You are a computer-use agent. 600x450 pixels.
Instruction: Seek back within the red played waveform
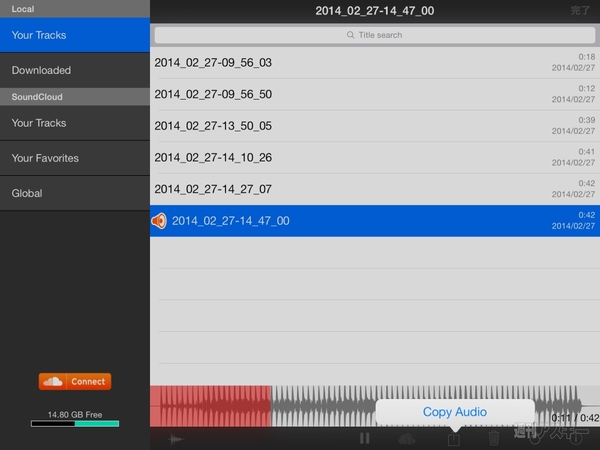(x=210, y=406)
